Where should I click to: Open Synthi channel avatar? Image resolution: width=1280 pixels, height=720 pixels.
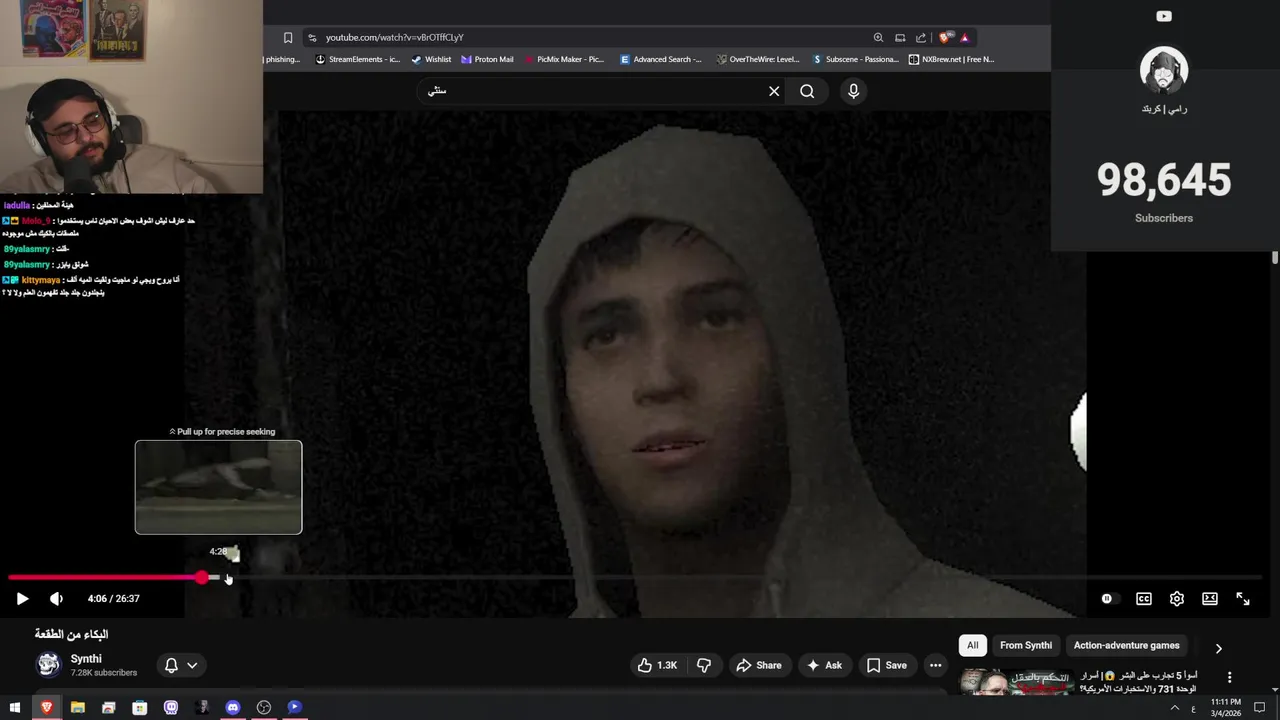tap(48, 665)
